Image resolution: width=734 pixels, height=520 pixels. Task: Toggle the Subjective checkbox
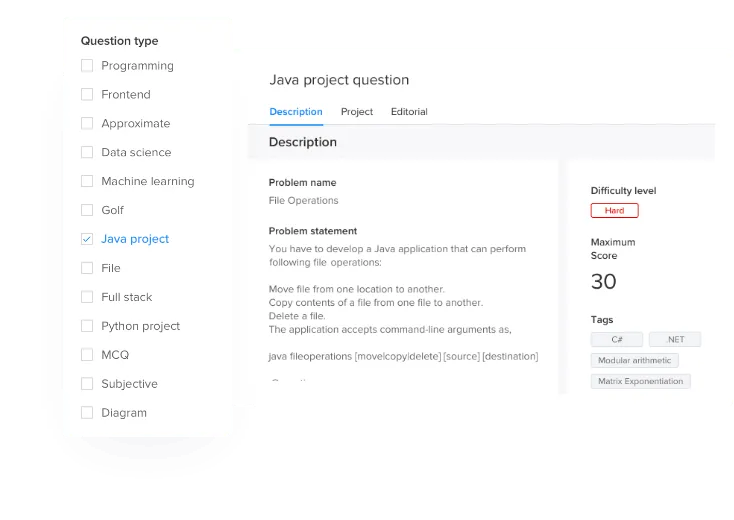click(x=87, y=384)
